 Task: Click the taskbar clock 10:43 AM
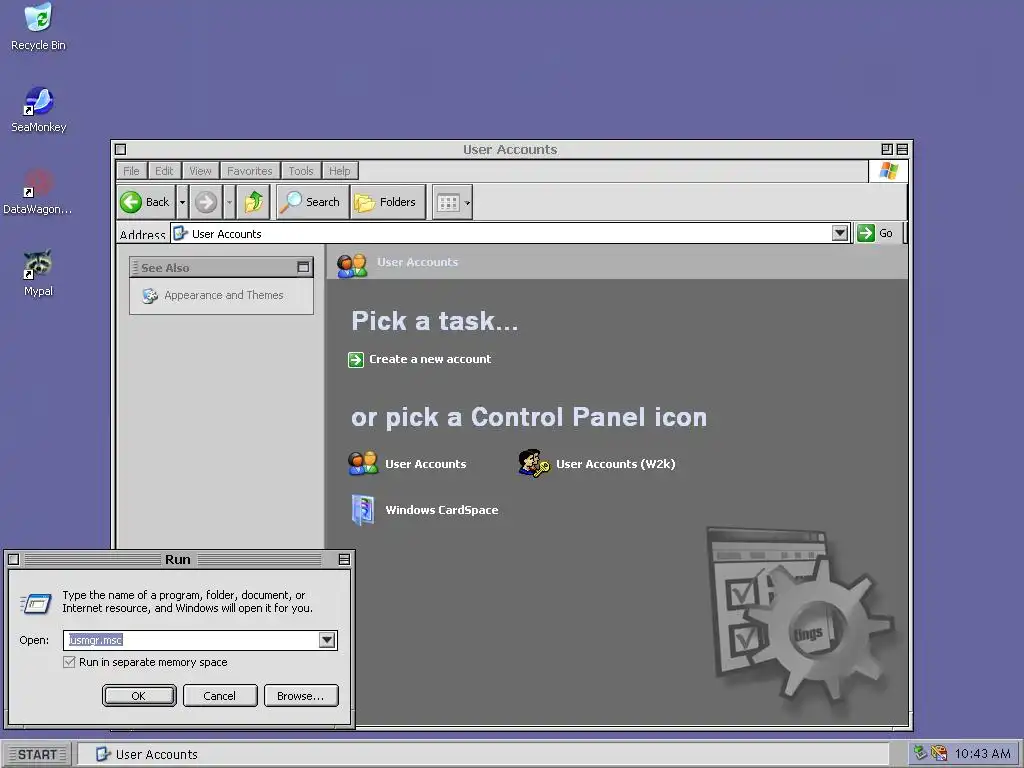coord(982,754)
